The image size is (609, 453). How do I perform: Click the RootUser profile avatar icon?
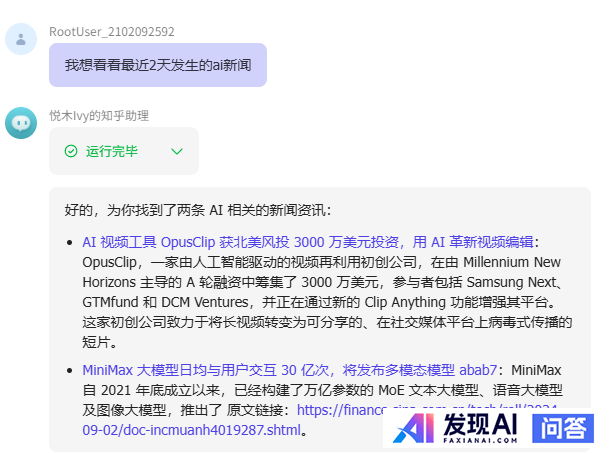(x=21, y=39)
